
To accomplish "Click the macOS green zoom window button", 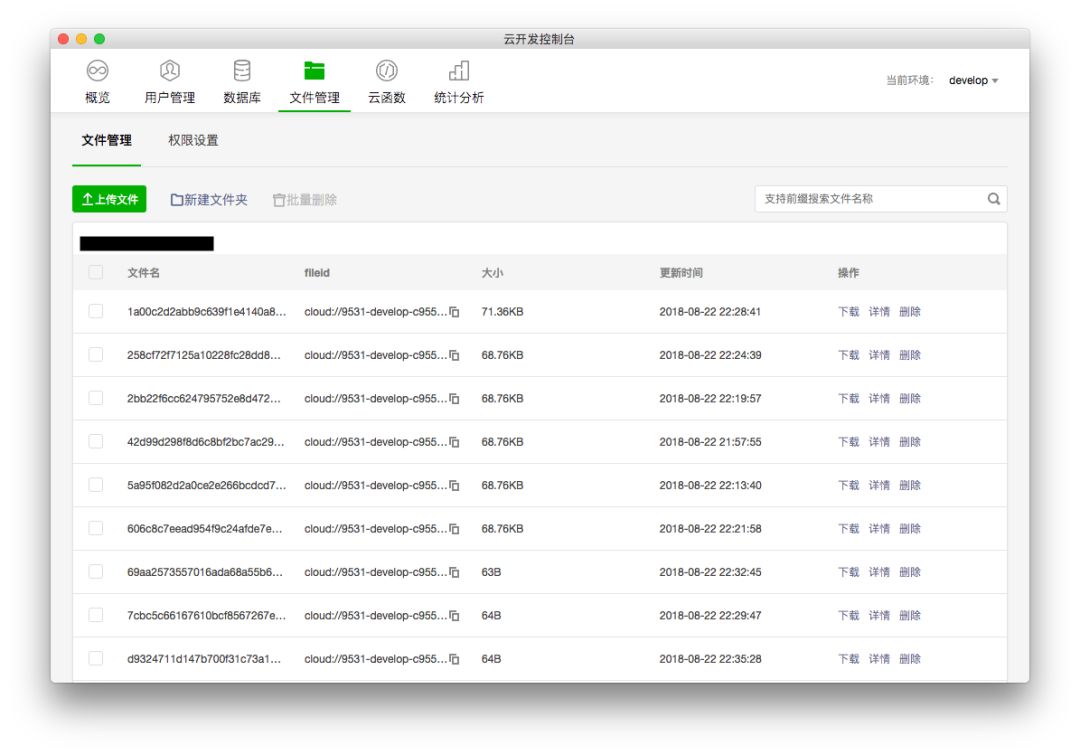I will [x=99, y=39].
